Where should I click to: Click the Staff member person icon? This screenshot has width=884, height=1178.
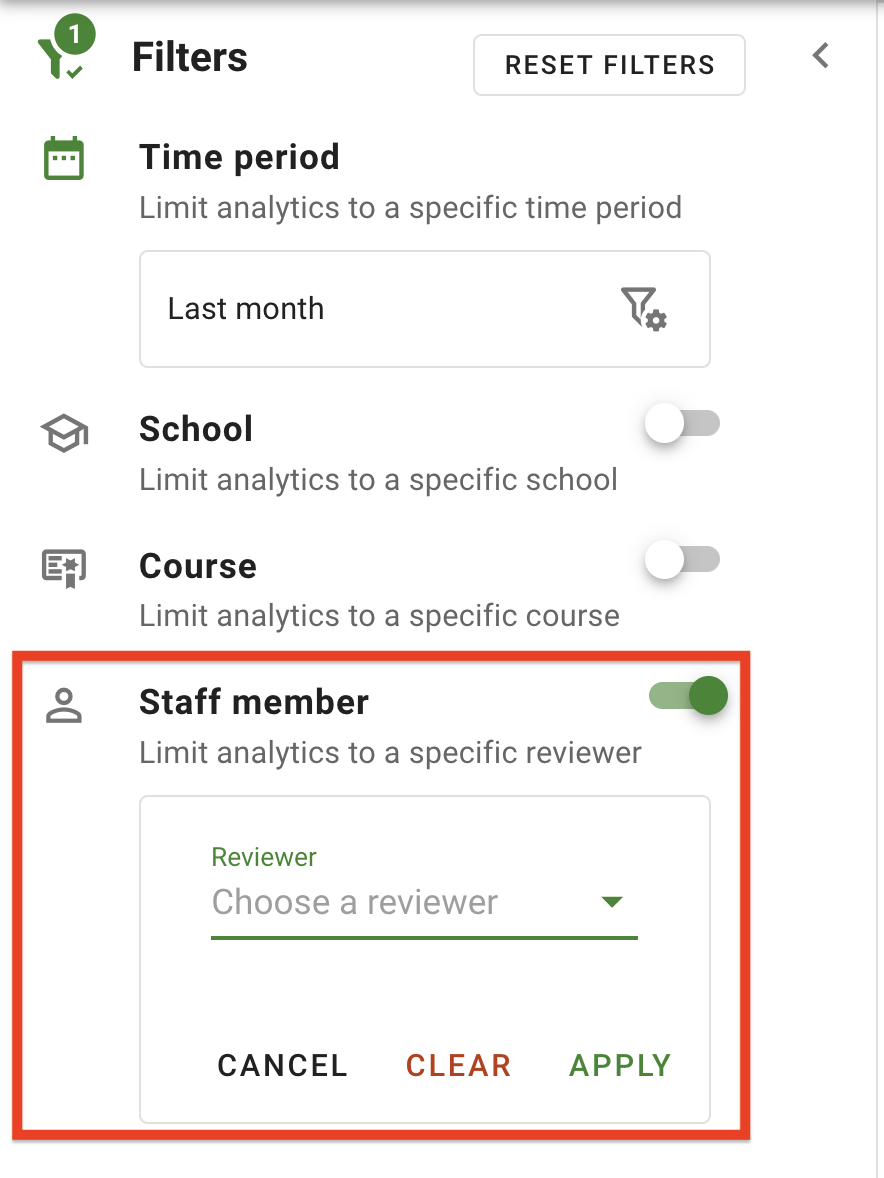click(x=64, y=705)
